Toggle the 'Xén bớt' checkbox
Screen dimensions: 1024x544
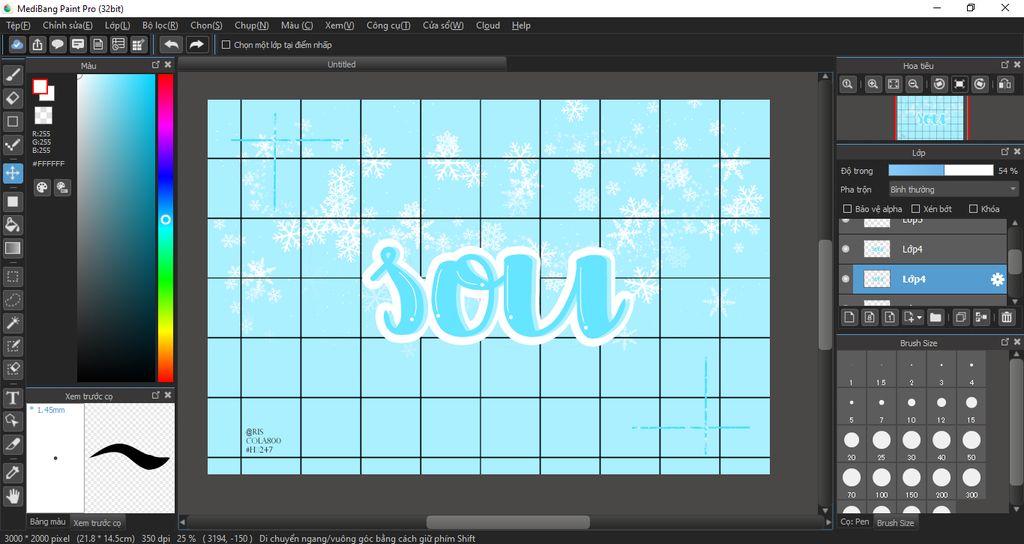tap(916, 209)
